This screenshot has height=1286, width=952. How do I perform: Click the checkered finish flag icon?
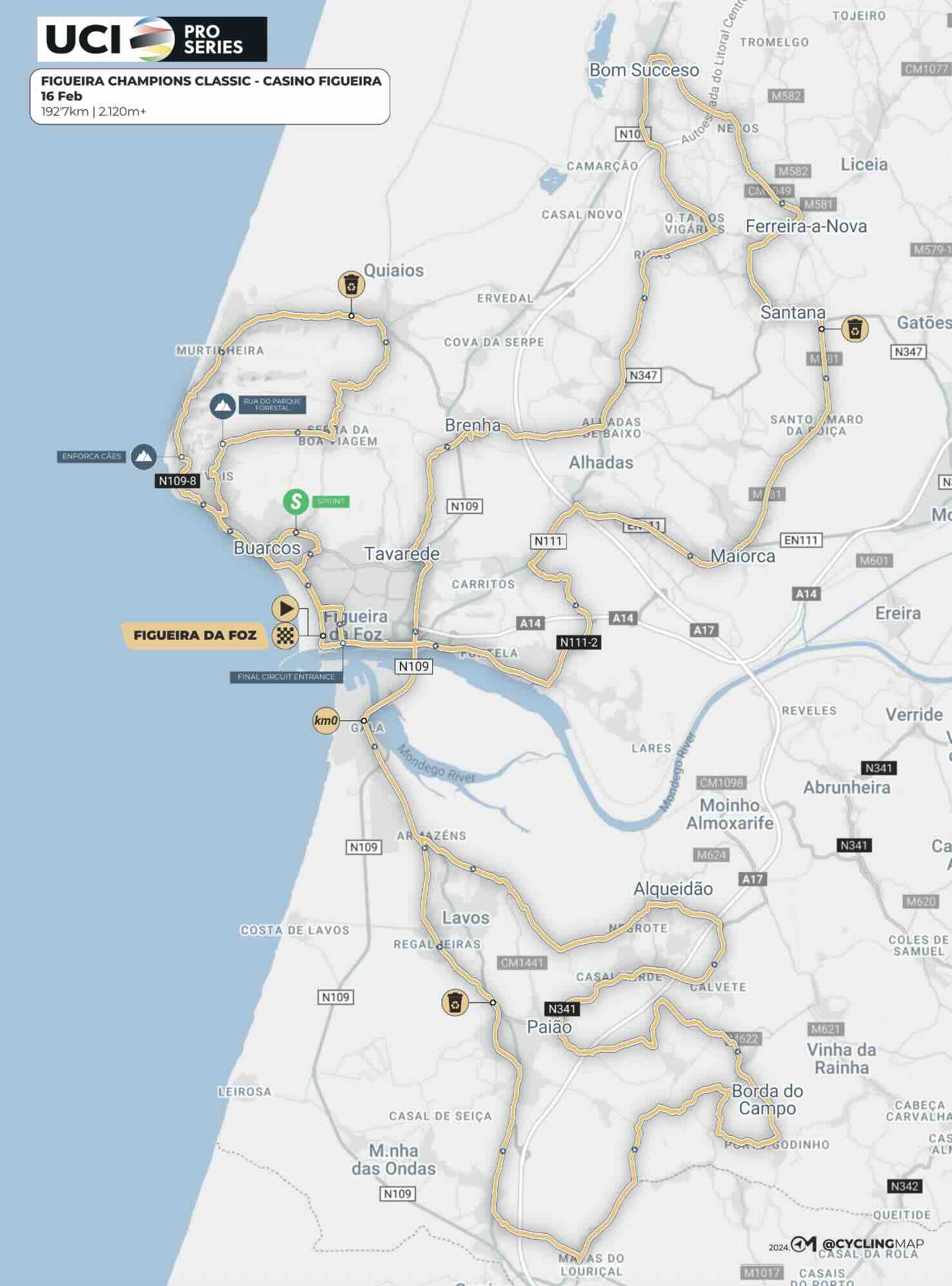click(x=285, y=635)
